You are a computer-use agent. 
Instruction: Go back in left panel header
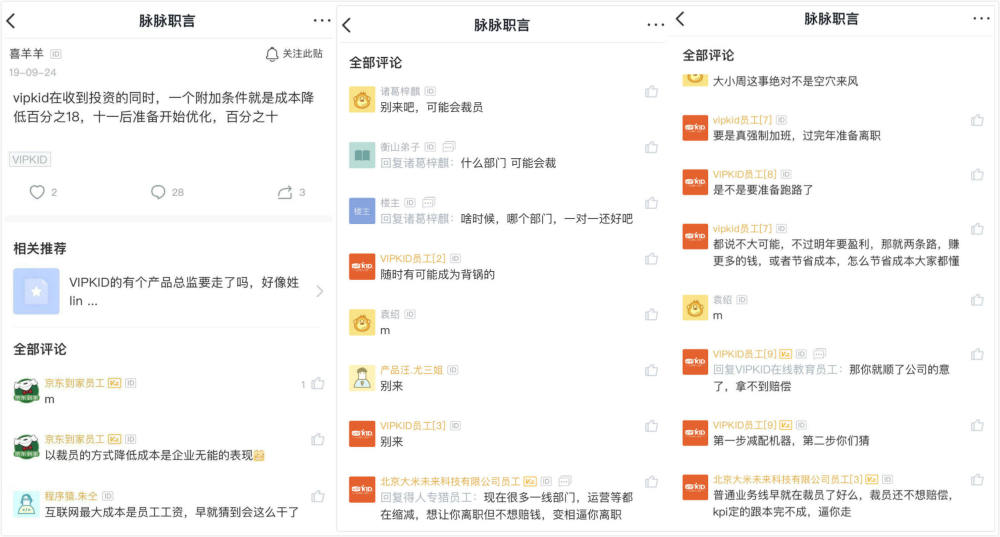11,21
